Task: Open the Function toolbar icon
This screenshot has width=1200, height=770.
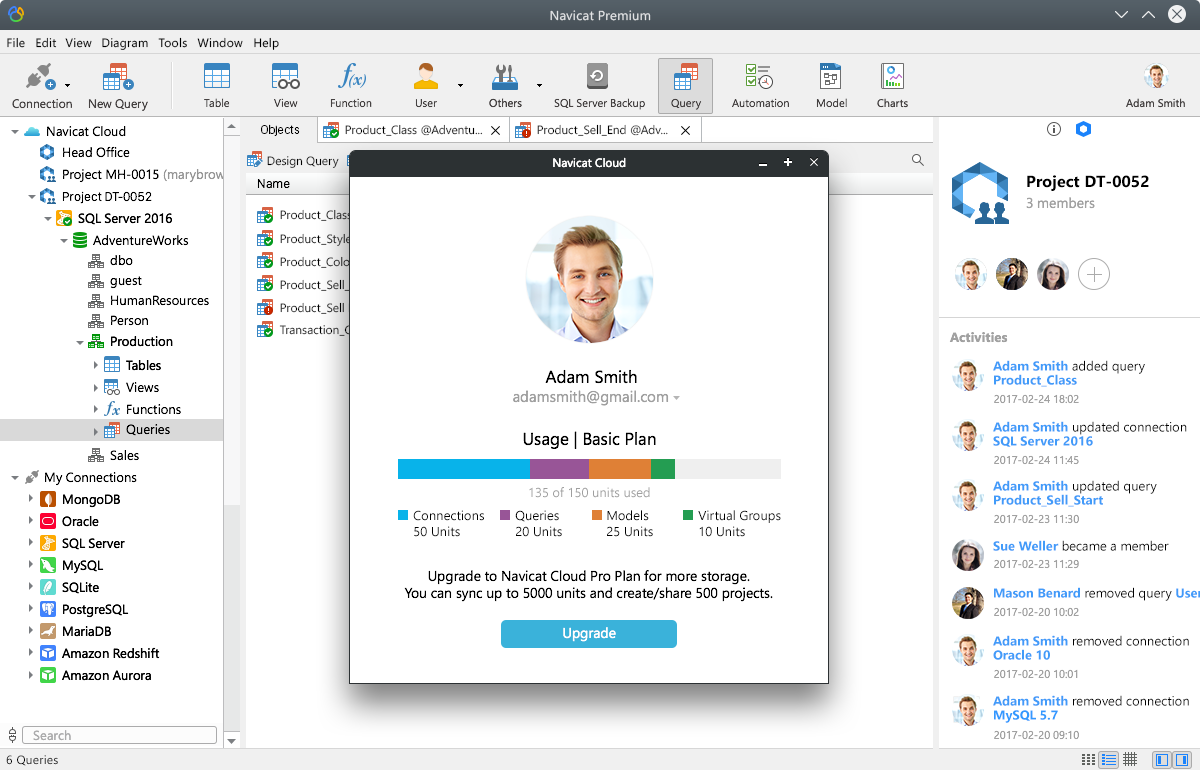Action: [x=351, y=86]
